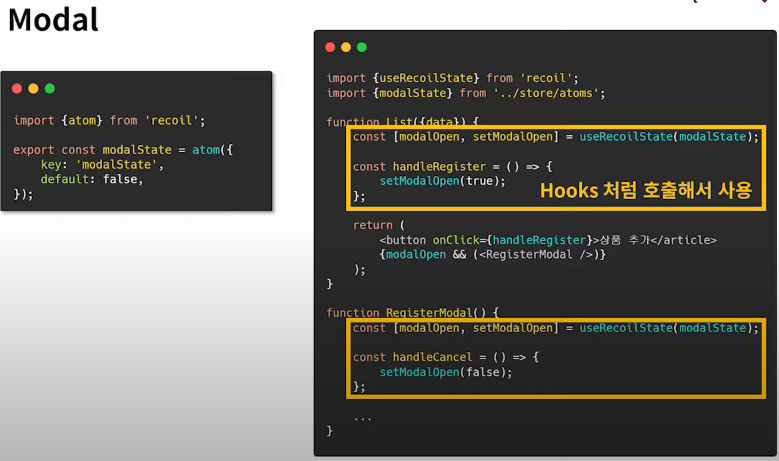Click the yellow dot on the atom code window

33,88
